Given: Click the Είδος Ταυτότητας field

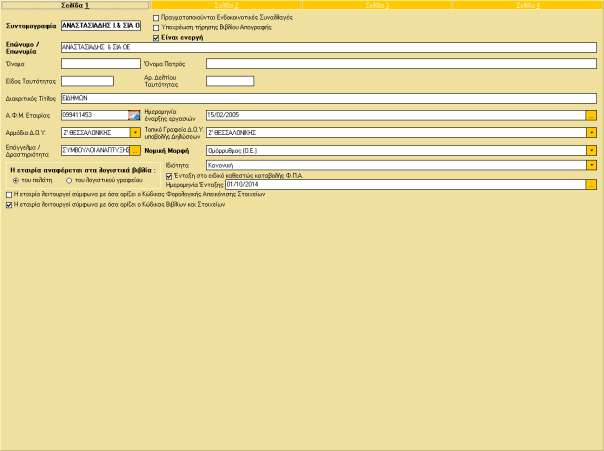Looking at the screenshot, I should tap(87, 81).
